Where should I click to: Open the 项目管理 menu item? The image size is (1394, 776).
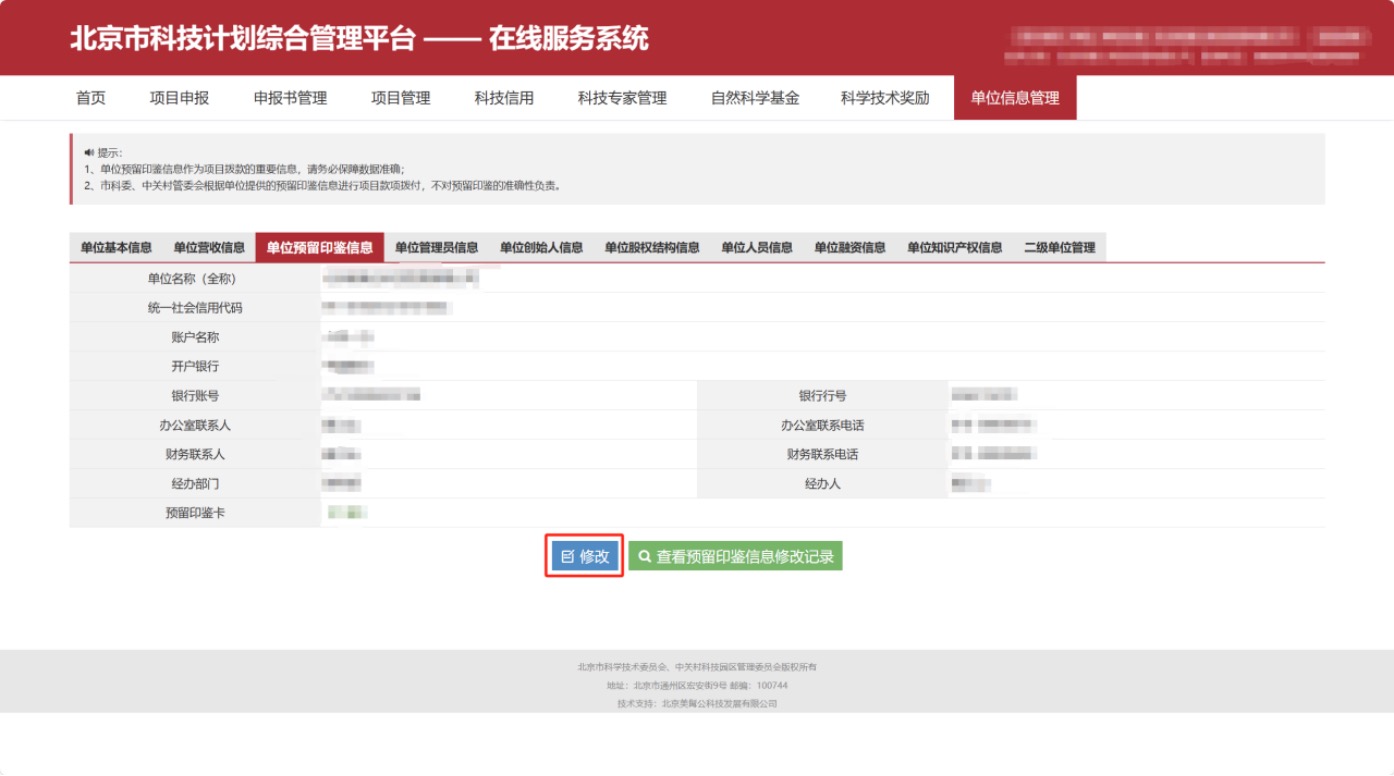pyautogui.click(x=401, y=98)
